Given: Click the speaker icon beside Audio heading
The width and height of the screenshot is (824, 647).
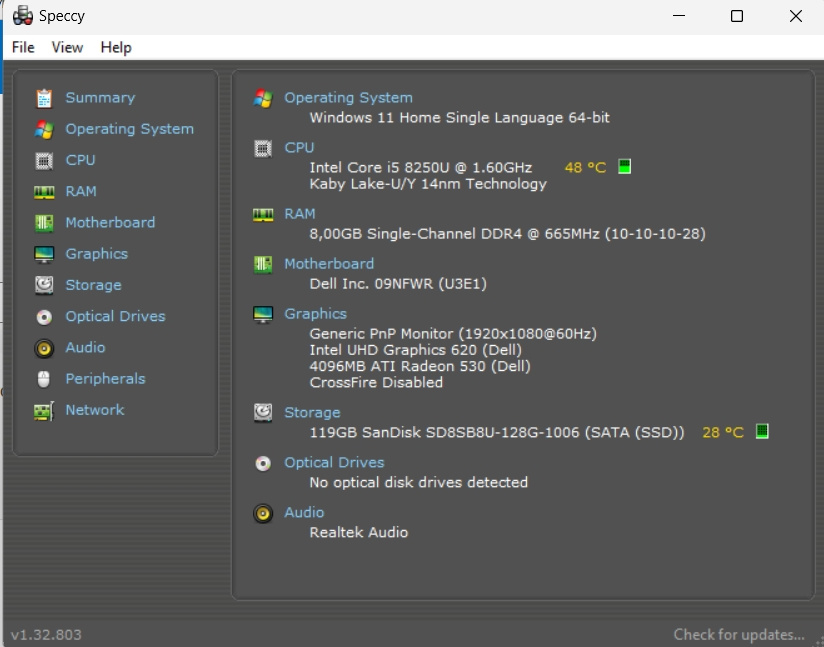Looking at the screenshot, I should [x=263, y=513].
